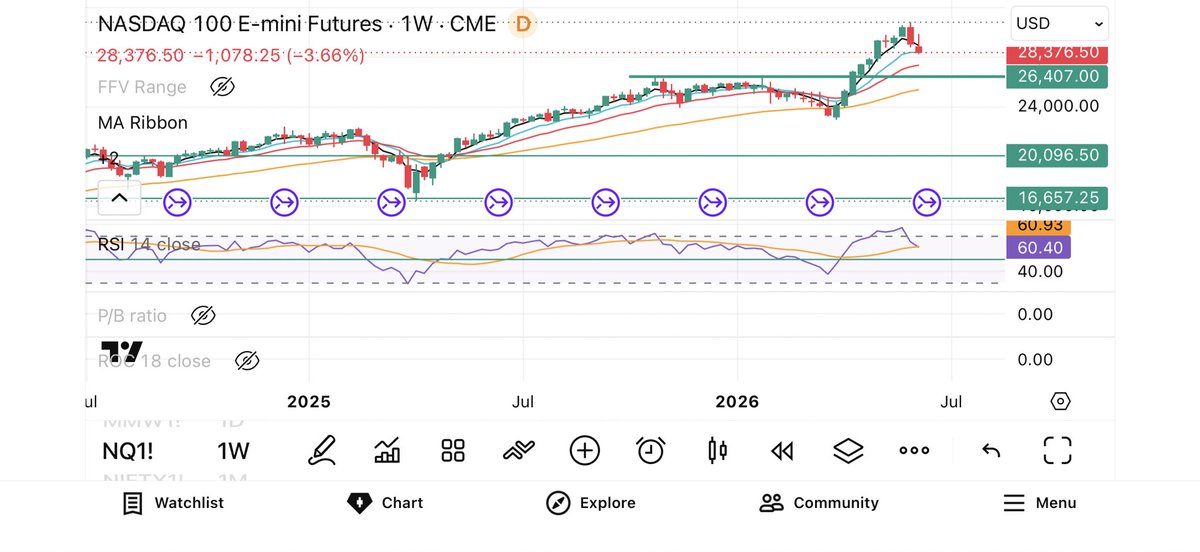Change chart type with the candlestick icon
Image resolution: width=1200 pixels, height=552 pixels.
[x=717, y=450]
